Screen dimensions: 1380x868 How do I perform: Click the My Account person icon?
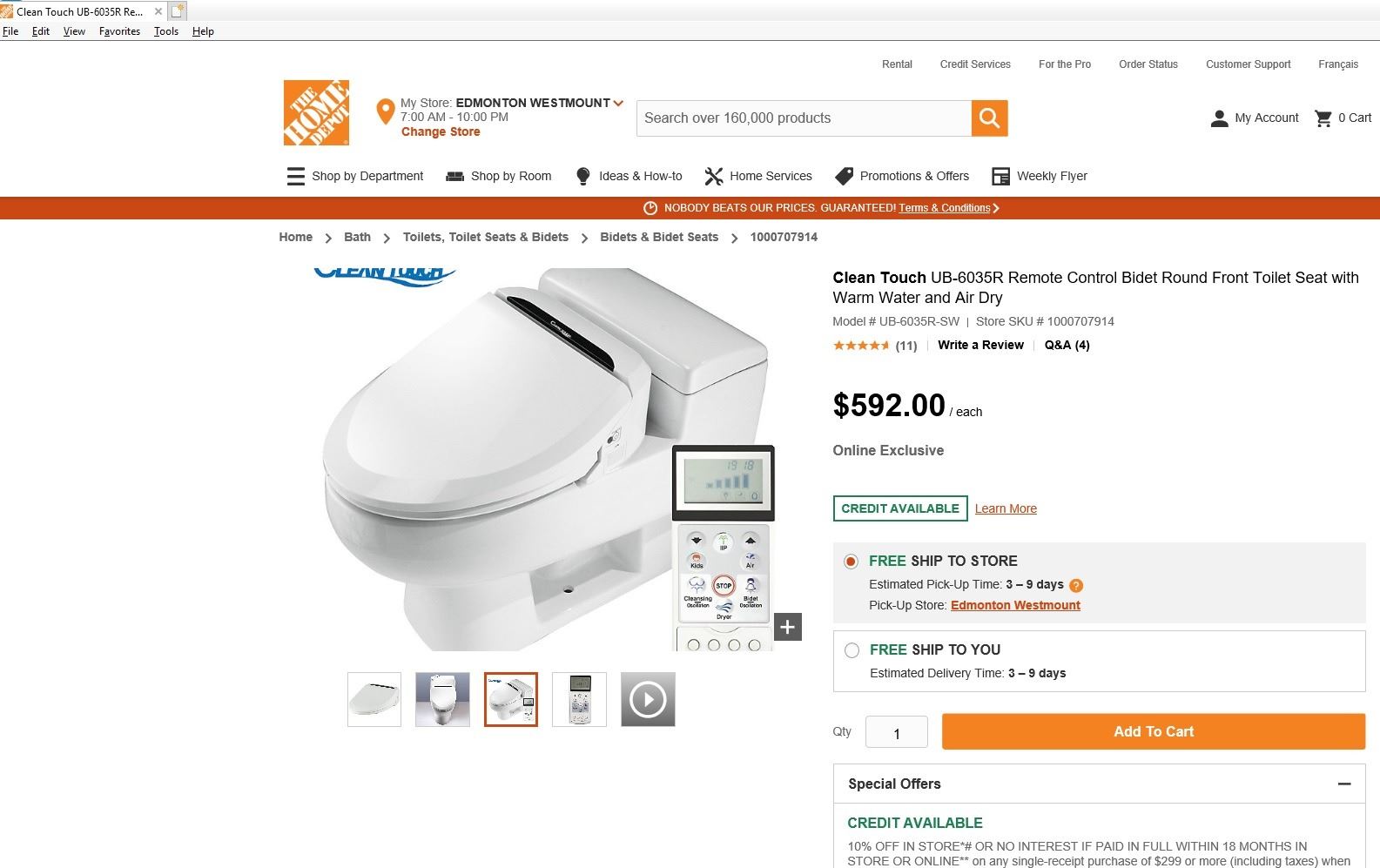tap(1219, 118)
